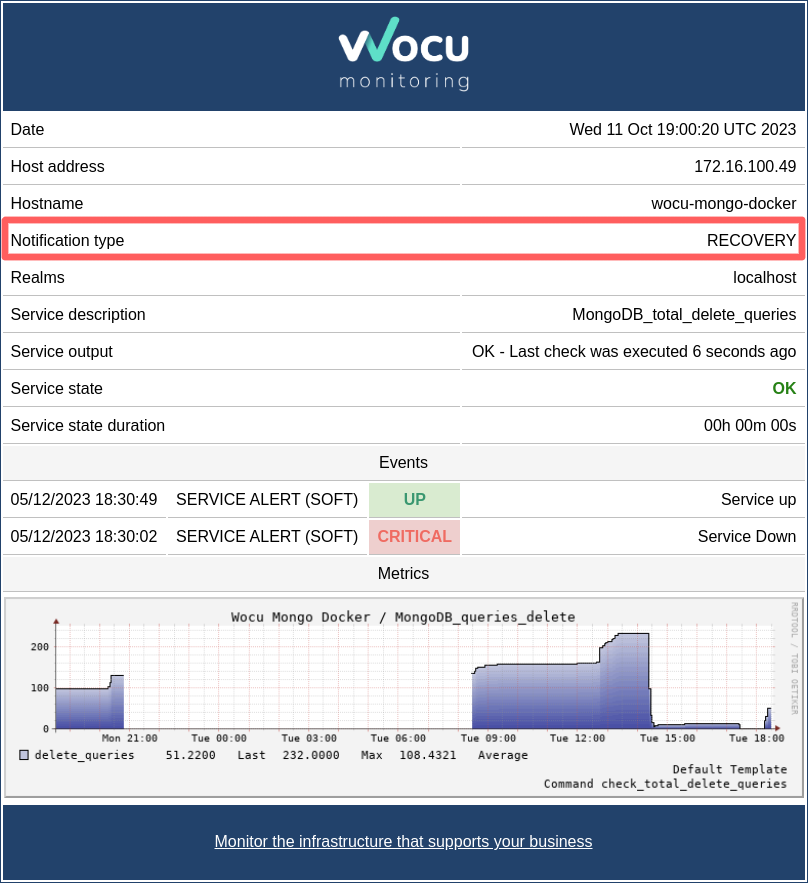Image resolution: width=808 pixels, height=883 pixels.
Task: Click the green UP event status badge
Action: 414,500
